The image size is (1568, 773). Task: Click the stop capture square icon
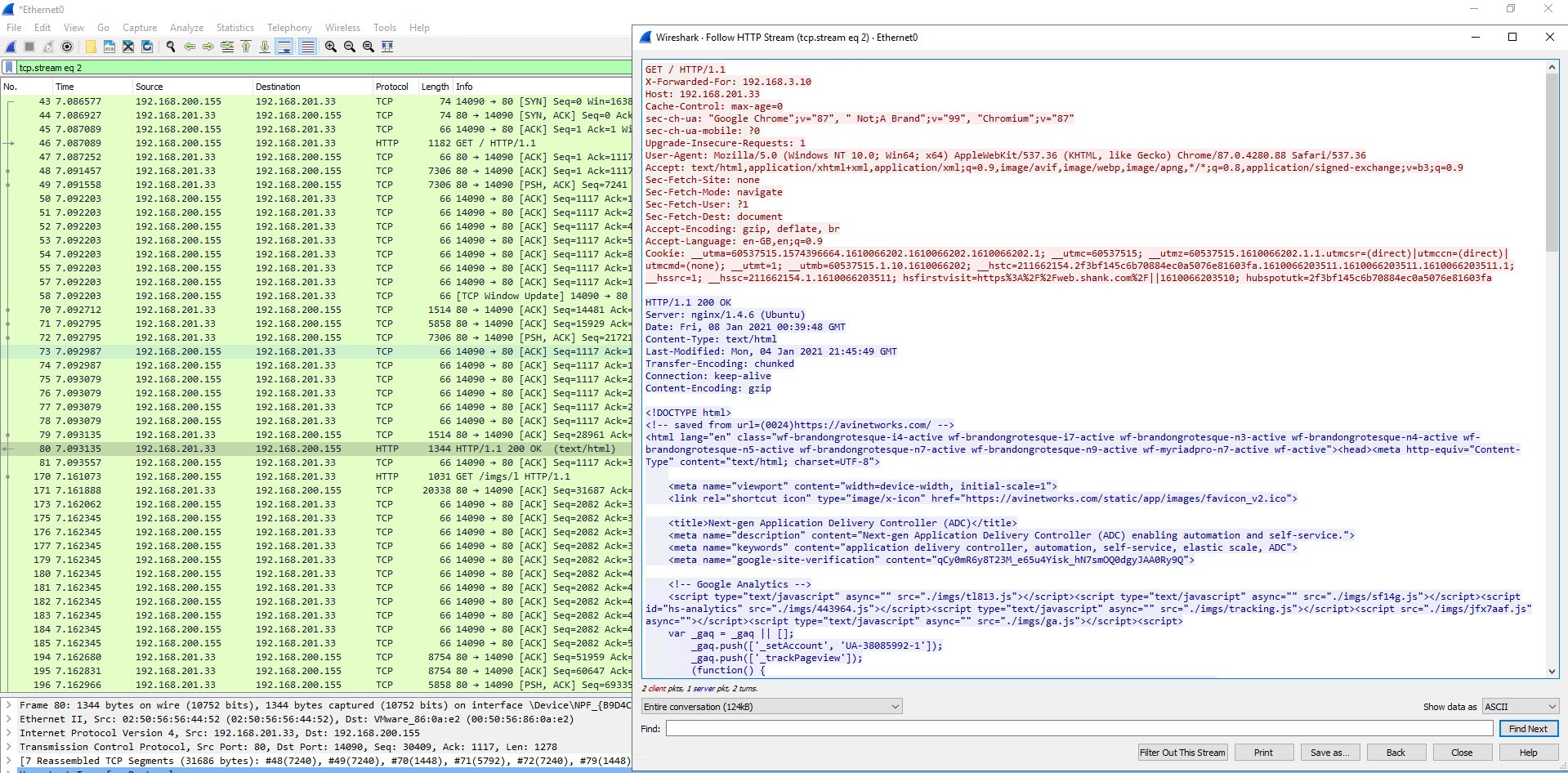click(x=29, y=47)
